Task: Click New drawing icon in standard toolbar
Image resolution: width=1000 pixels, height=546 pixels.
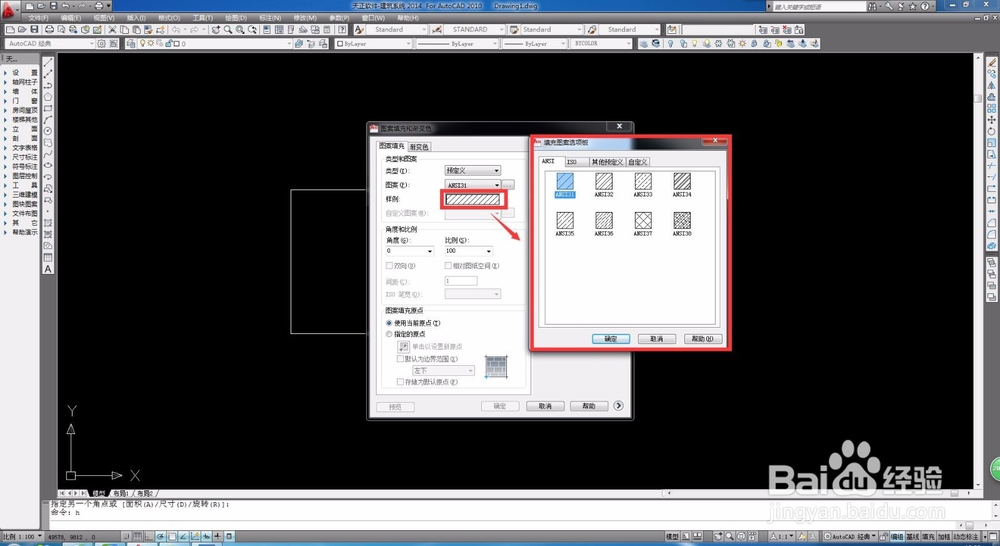Action: pyautogui.click(x=10, y=29)
